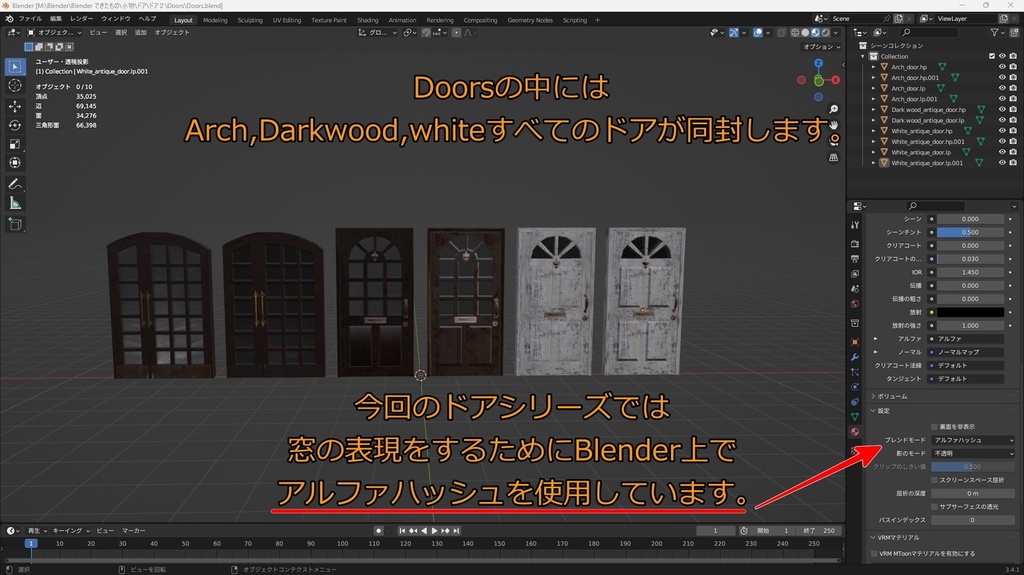1024x575 pixels.
Task: Select the Scale tool
Action: 15,144
